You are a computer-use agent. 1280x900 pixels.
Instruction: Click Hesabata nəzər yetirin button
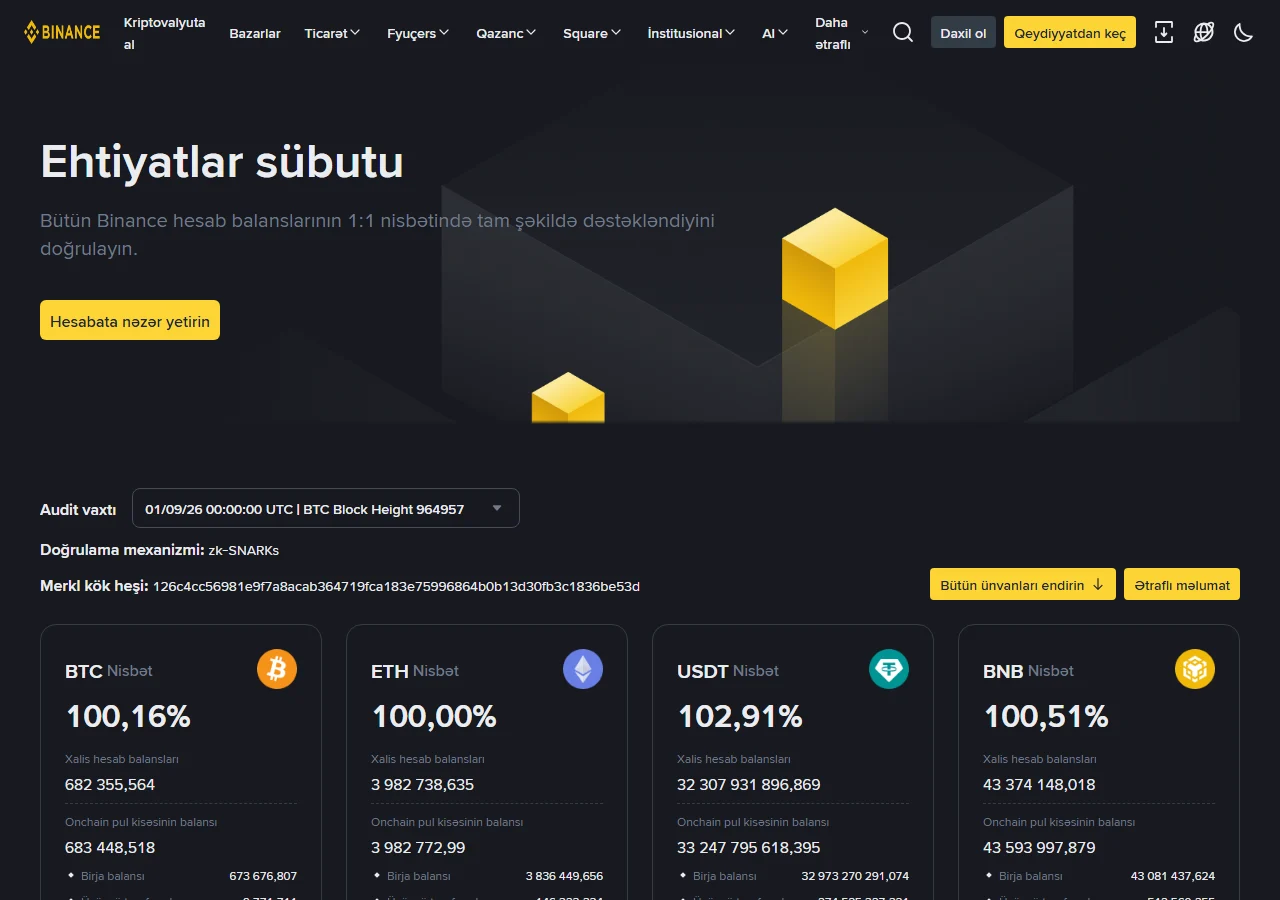coord(130,320)
